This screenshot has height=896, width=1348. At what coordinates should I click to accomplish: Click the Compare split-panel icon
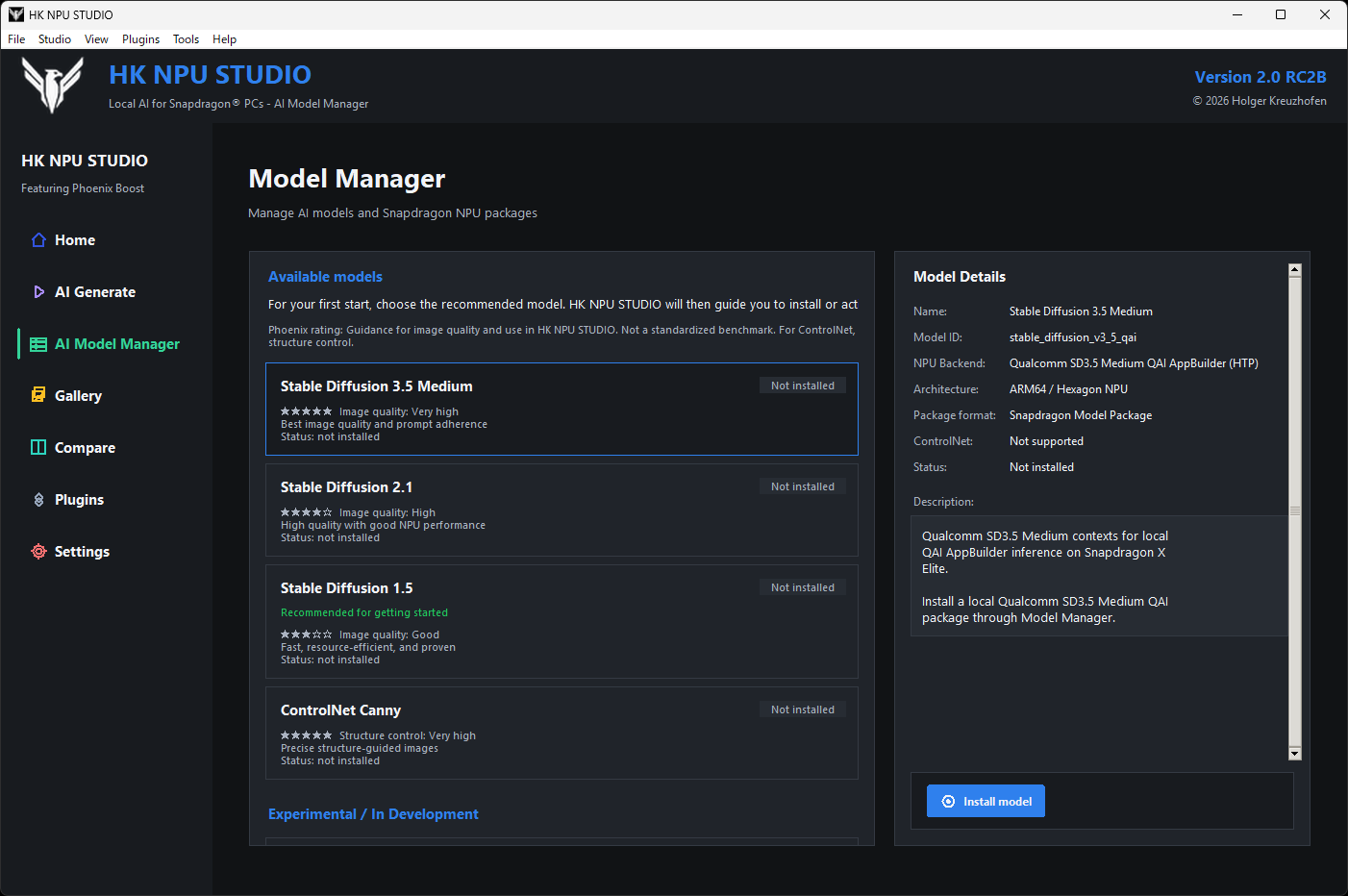pyautogui.click(x=38, y=448)
